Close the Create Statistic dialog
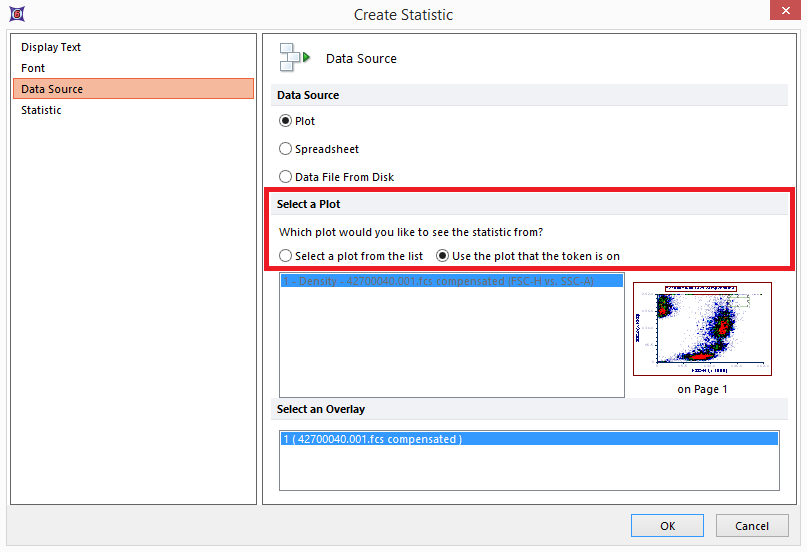The image size is (807, 552). click(787, 14)
